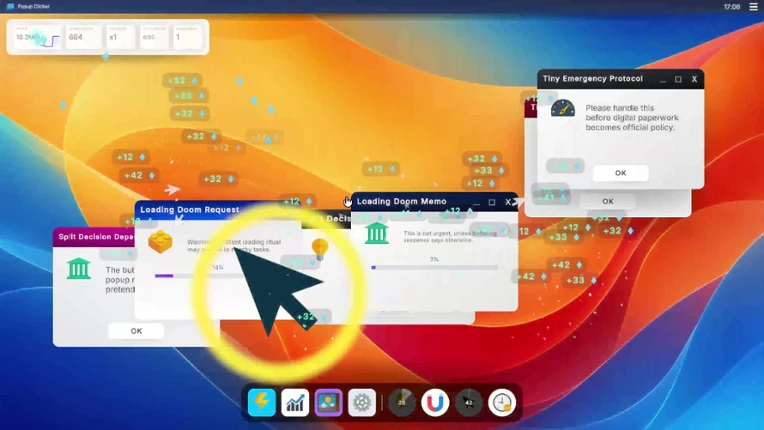Click the 10.3M points stat card
The height and width of the screenshot is (430, 764).
37,37
